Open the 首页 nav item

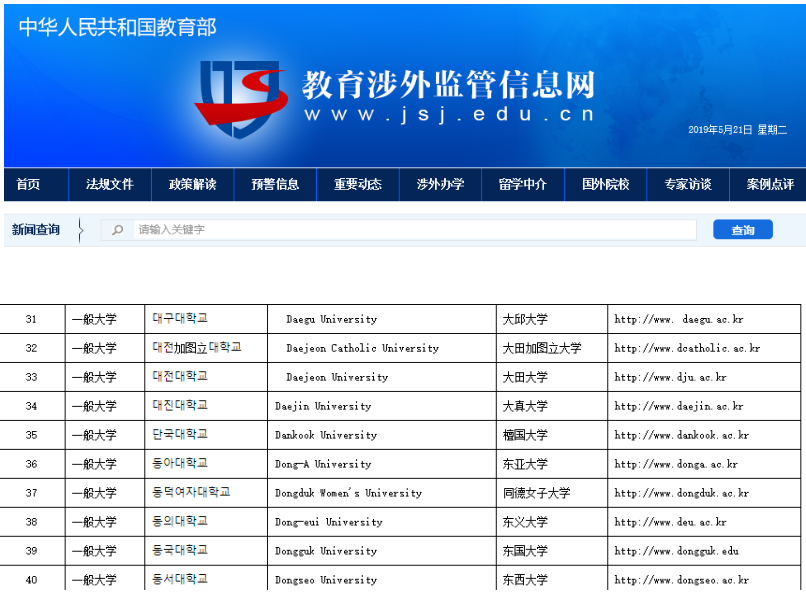[x=28, y=184]
